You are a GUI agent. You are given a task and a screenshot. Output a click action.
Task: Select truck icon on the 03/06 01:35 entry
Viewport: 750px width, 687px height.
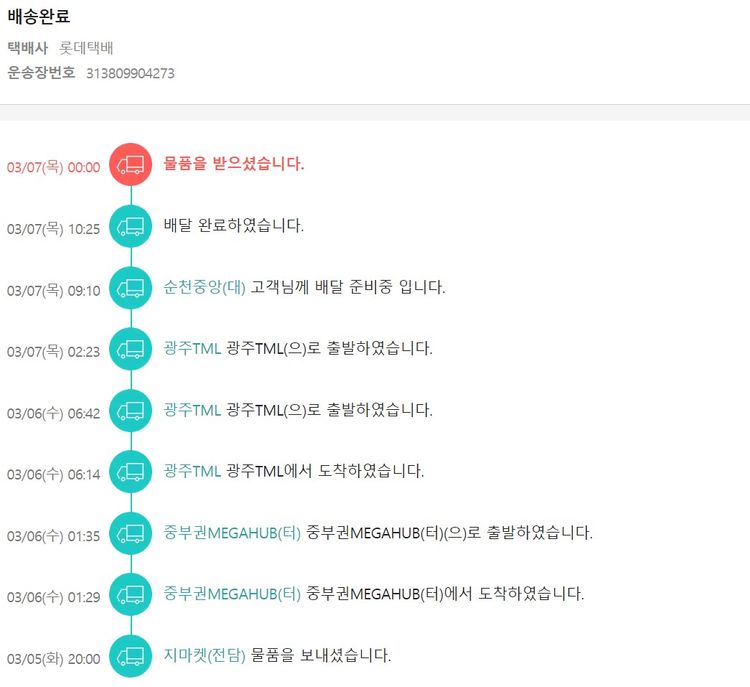(130, 534)
